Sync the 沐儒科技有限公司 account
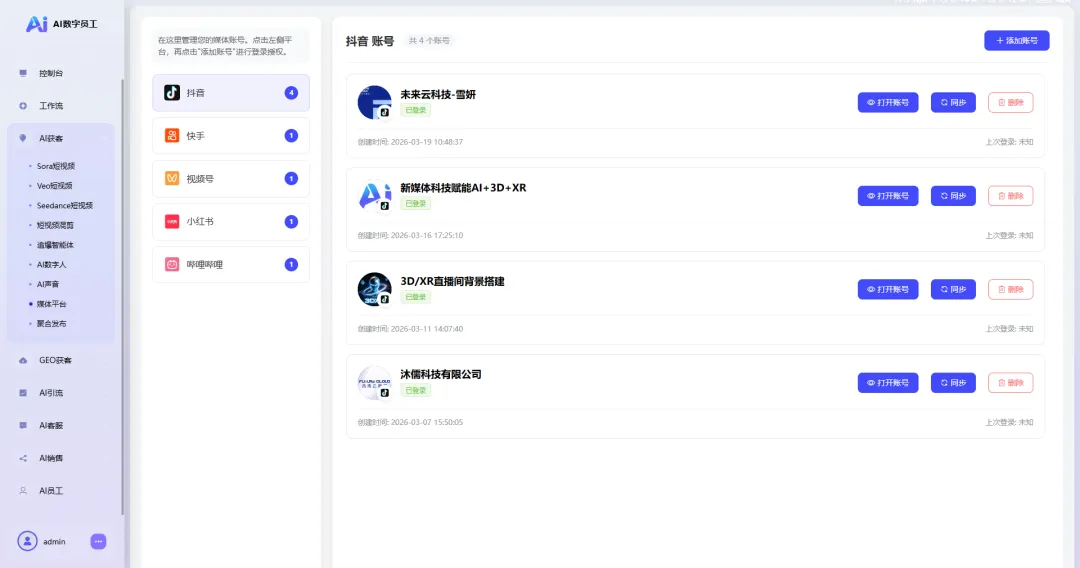The image size is (1080, 568). tap(953, 383)
